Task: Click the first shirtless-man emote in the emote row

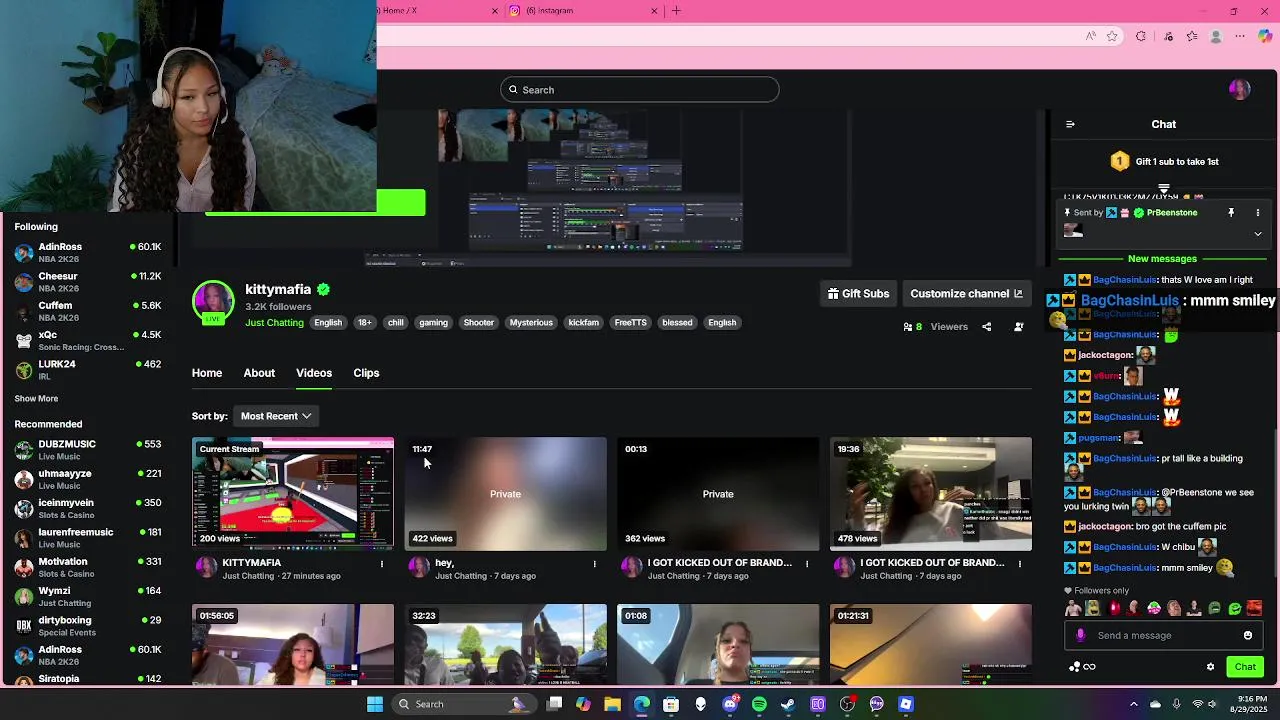Action: click(x=1074, y=608)
